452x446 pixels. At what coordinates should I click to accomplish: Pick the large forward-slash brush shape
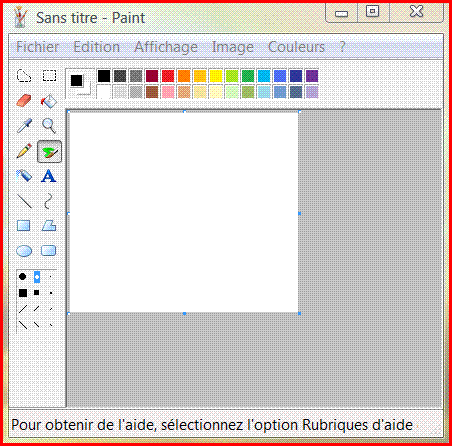point(23,309)
